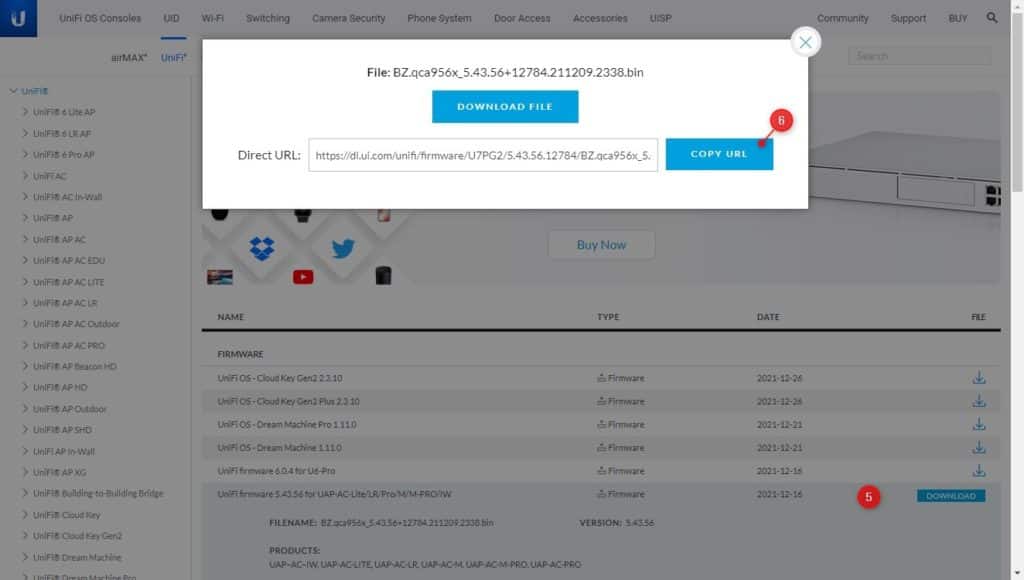Click the small DOWNLOAD button for firmware 5.43.56
1024x580 pixels.
point(951,496)
